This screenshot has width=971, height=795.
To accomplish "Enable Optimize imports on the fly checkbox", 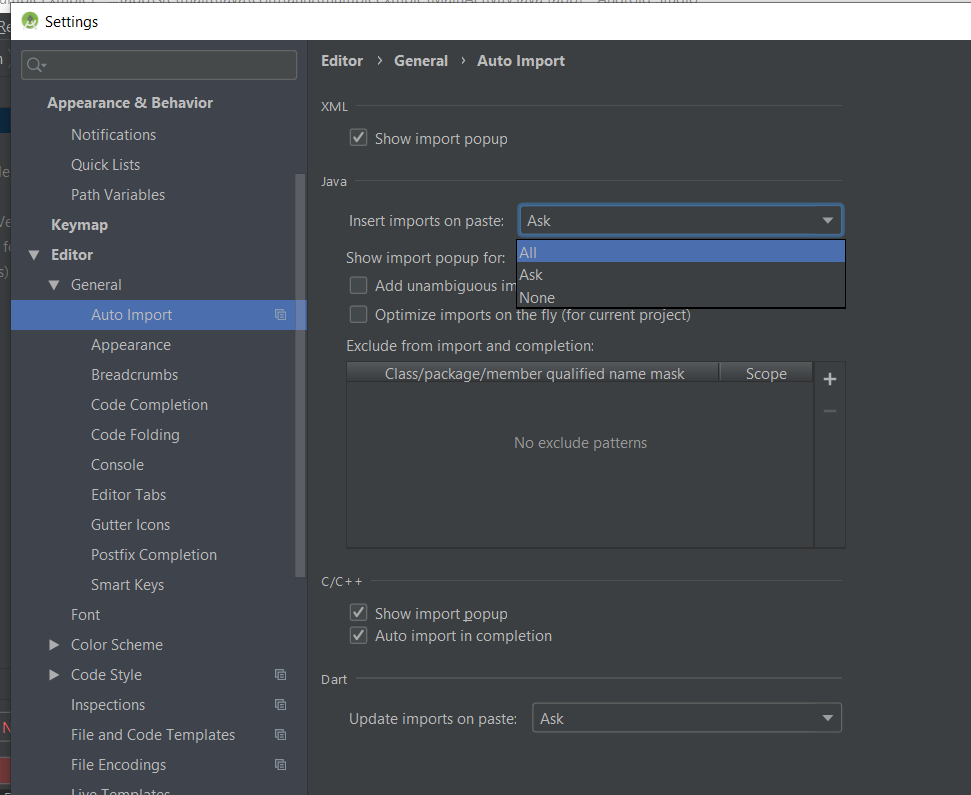I will point(359,315).
